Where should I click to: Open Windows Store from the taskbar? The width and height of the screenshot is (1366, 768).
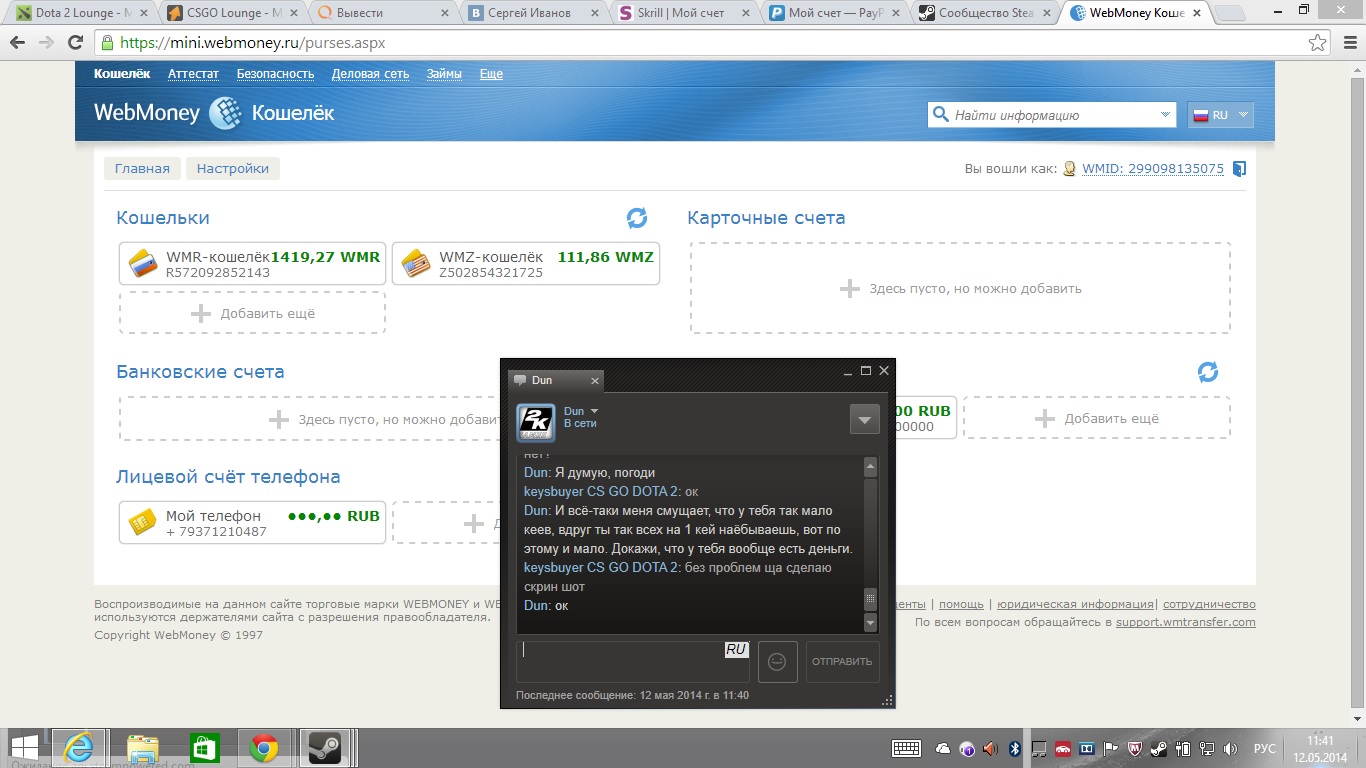tap(204, 748)
